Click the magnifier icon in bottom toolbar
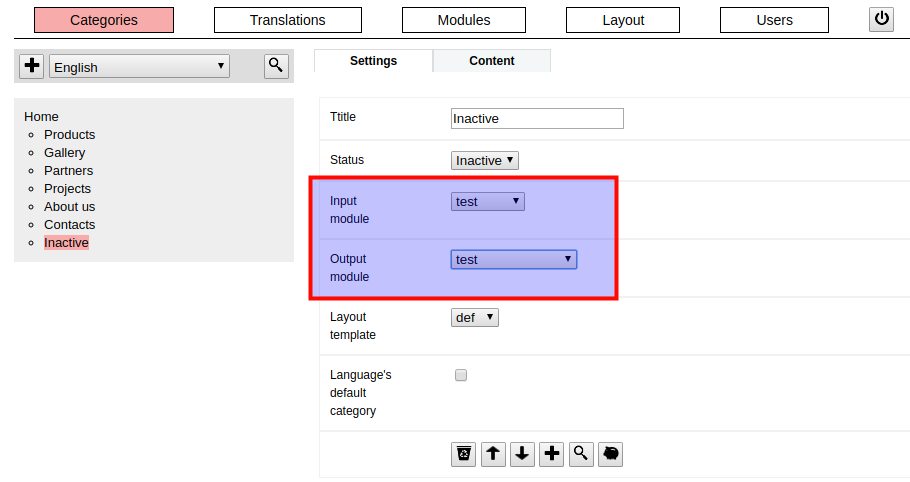The image size is (910, 482). tap(581, 454)
